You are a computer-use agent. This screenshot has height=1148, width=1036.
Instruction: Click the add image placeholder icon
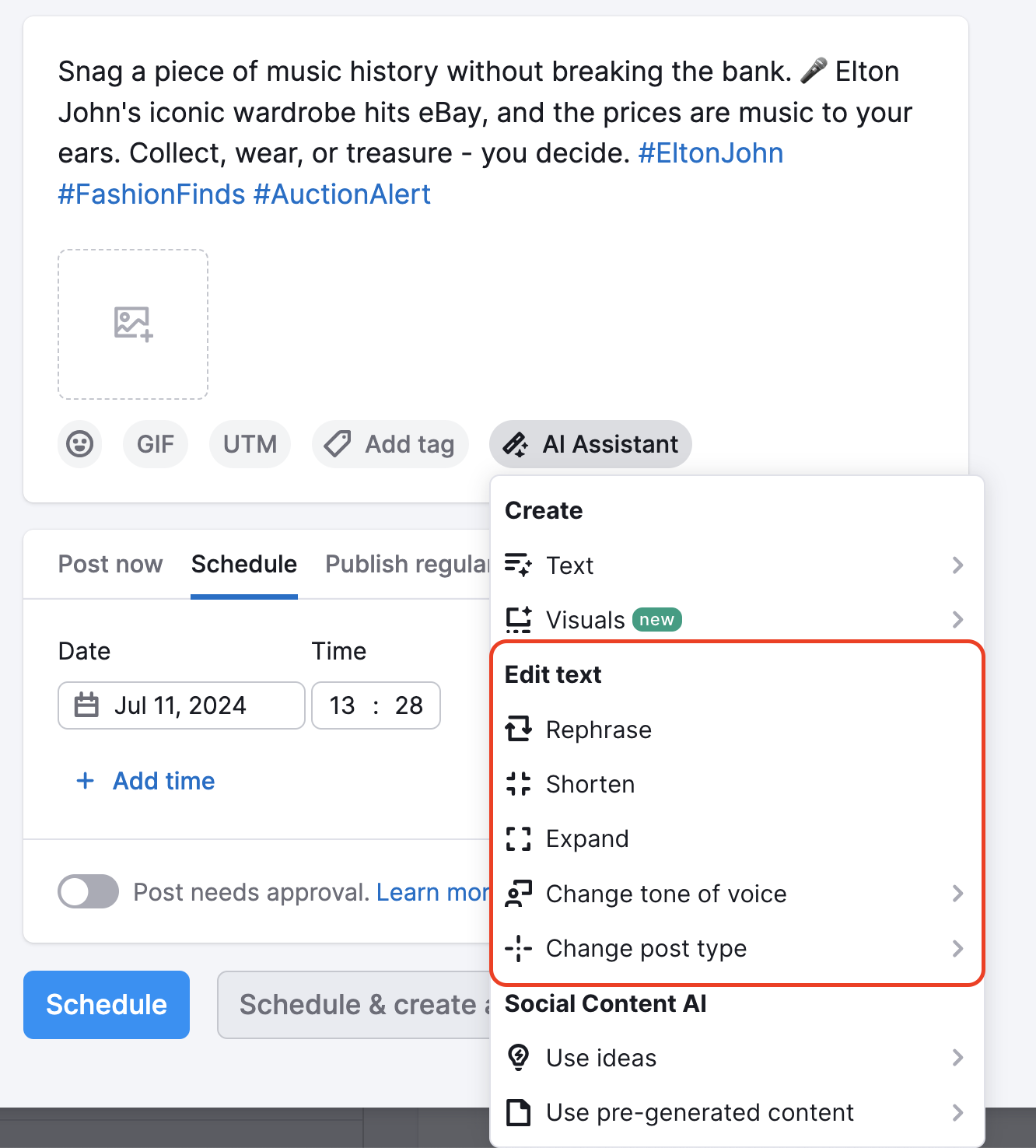tap(133, 324)
